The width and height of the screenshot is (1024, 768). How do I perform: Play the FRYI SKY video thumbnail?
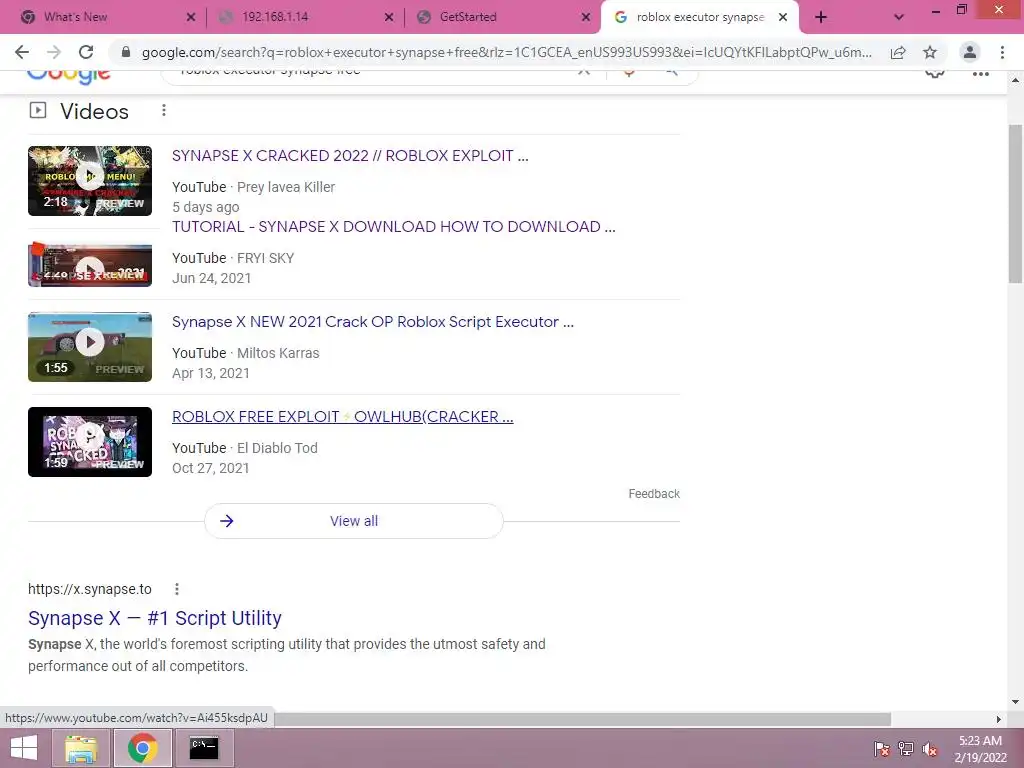coord(90,264)
